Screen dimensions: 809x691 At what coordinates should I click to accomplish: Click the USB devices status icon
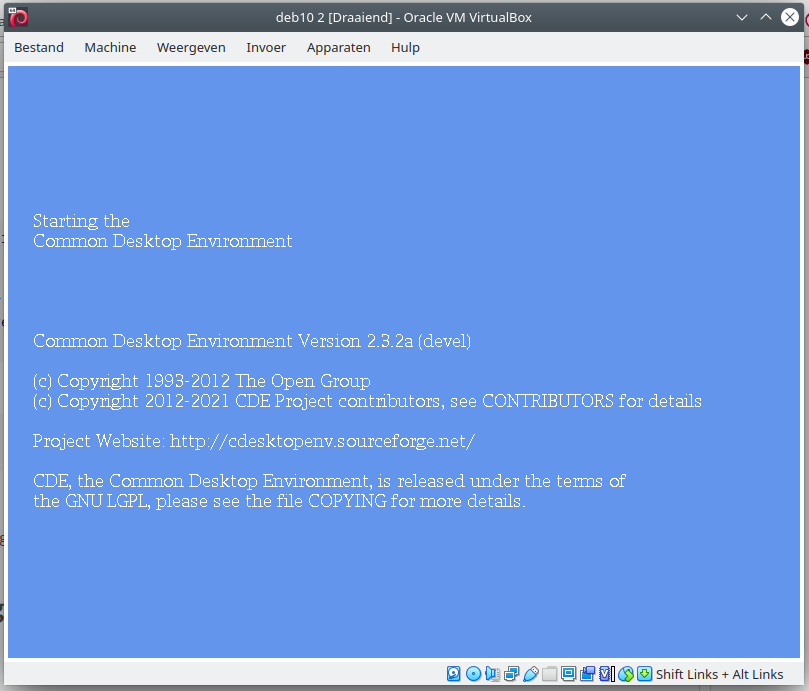[x=530, y=674]
